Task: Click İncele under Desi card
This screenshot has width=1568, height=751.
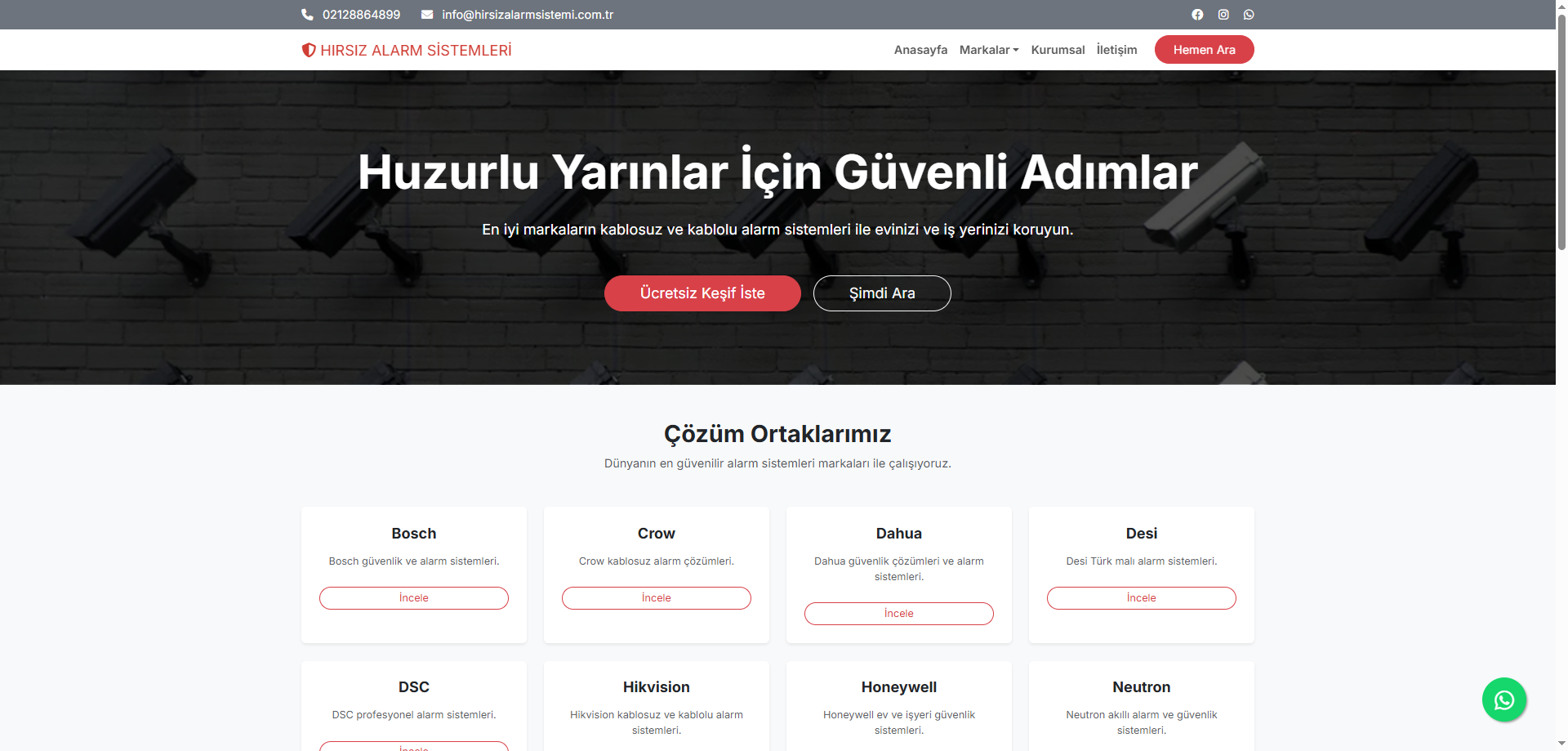Action: pos(1142,598)
